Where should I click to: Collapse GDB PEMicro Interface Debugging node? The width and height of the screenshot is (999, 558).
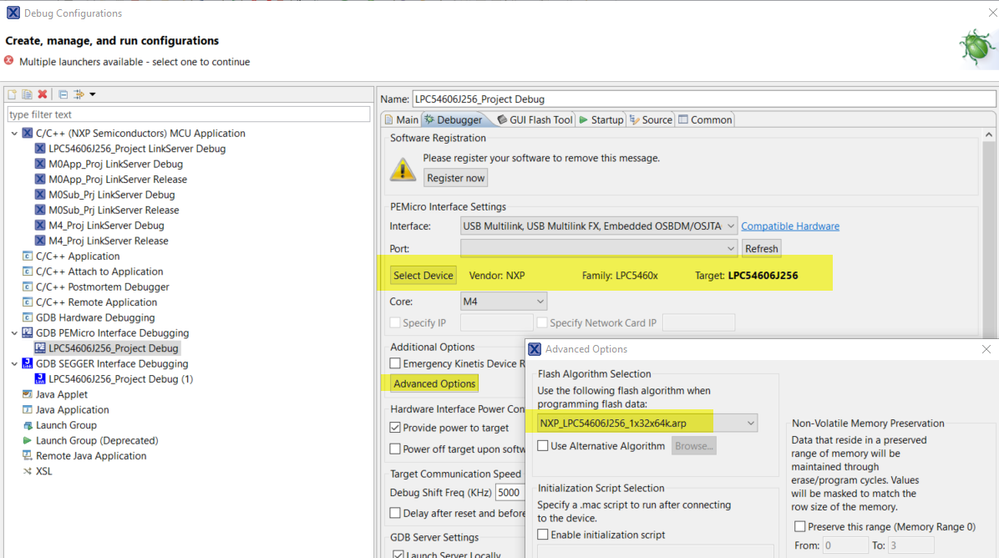pos(15,333)
